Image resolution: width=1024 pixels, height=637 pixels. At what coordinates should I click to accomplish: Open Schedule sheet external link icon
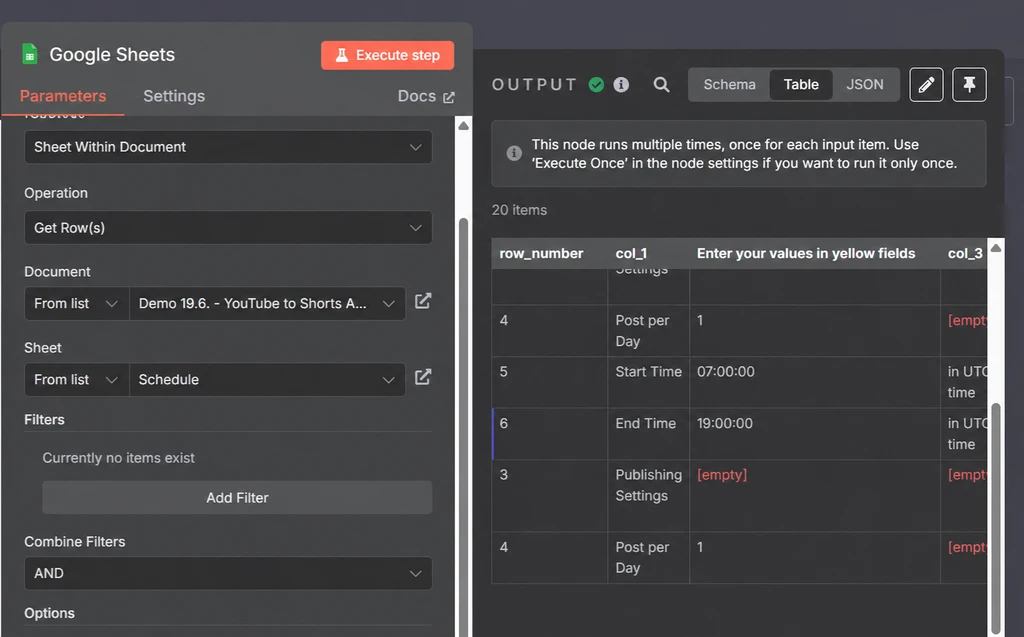click(423, 377)
